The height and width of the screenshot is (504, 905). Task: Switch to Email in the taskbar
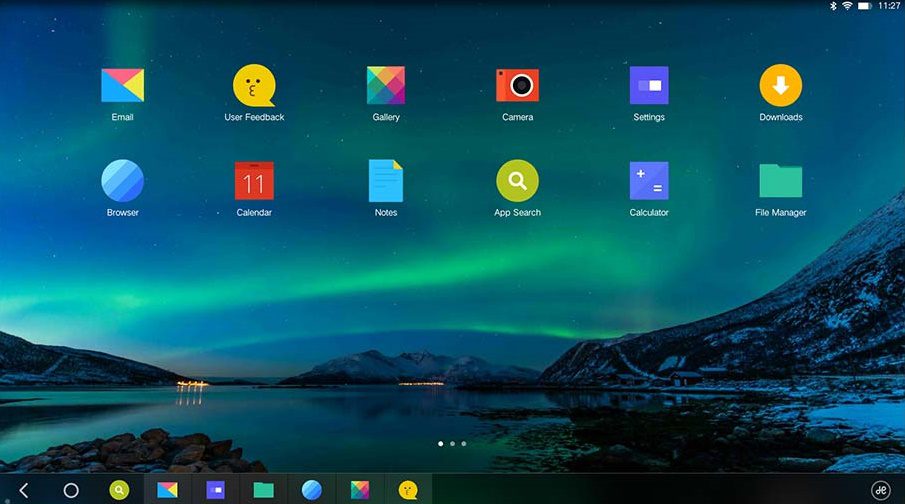point(167,491)
